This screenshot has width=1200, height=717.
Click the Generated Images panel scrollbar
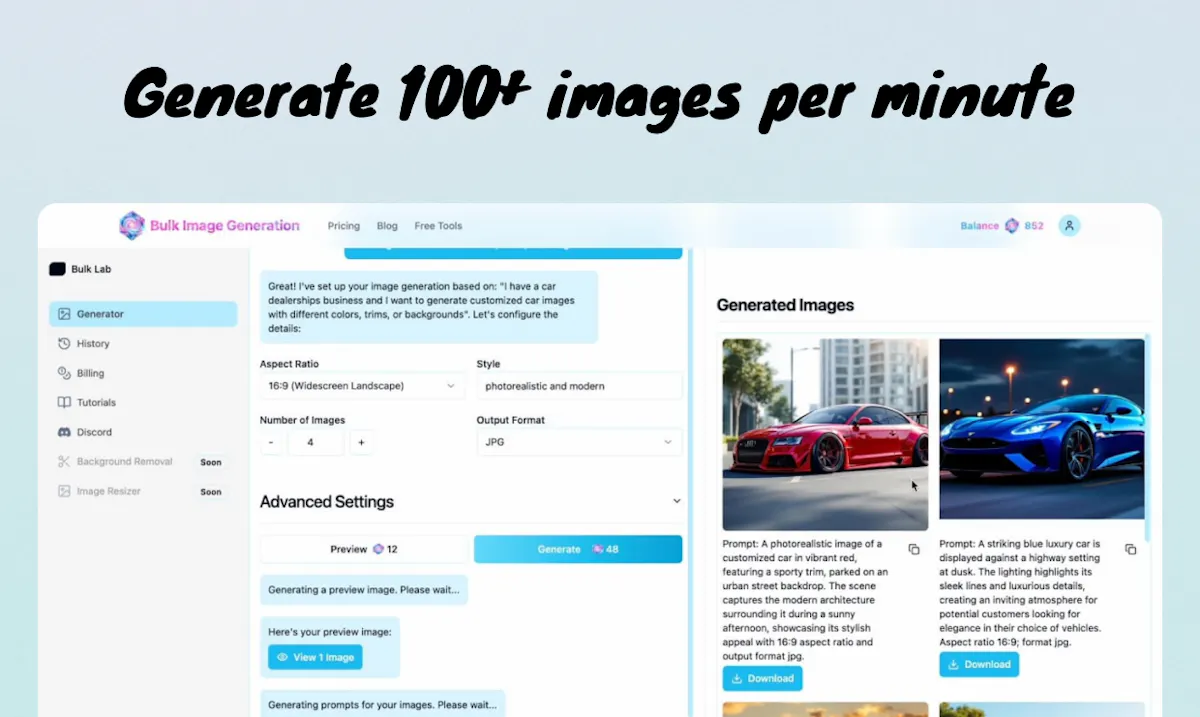(1149, 440)
